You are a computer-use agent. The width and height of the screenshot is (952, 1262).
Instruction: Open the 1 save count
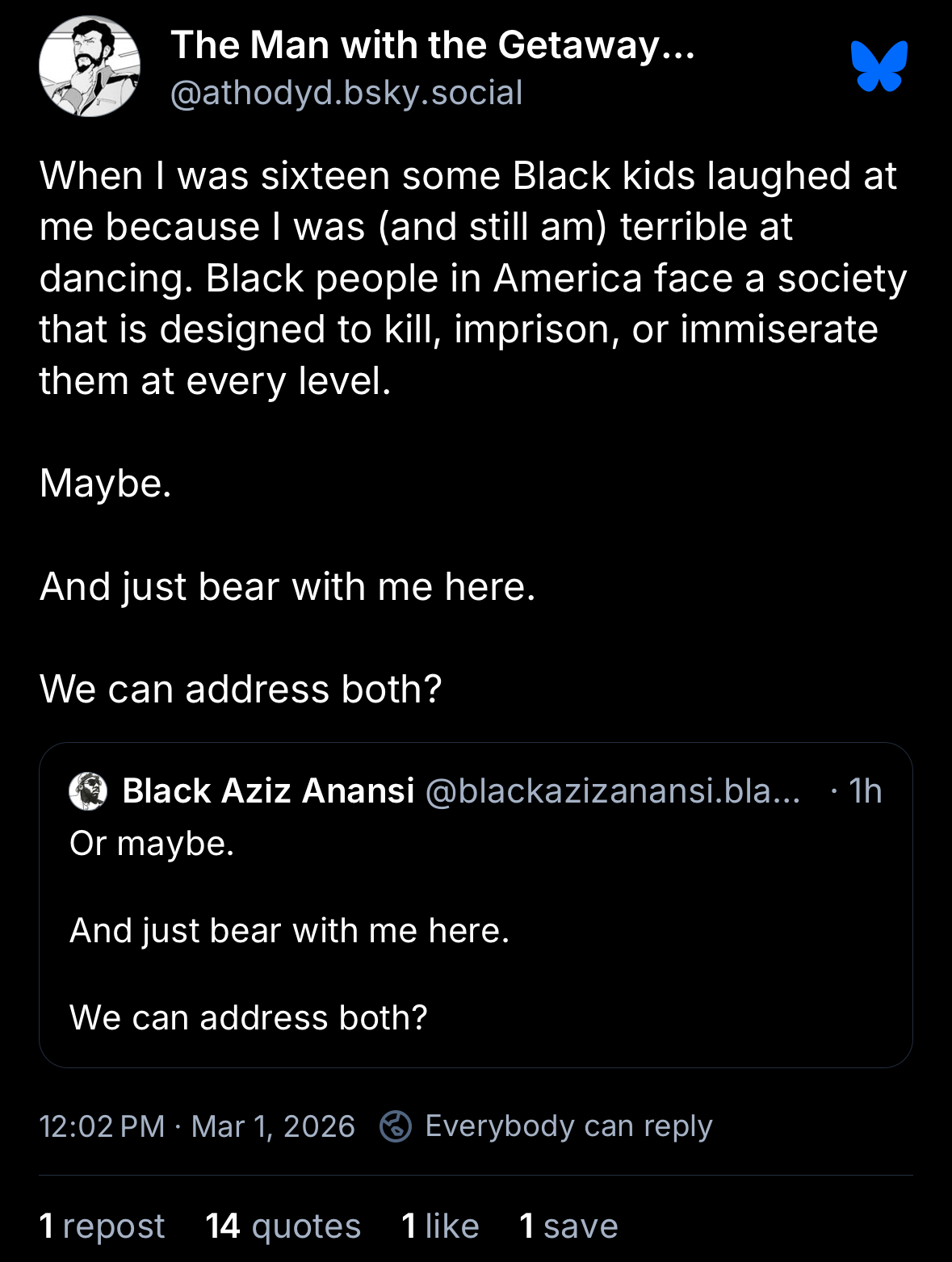click(x=568, y=1226)
